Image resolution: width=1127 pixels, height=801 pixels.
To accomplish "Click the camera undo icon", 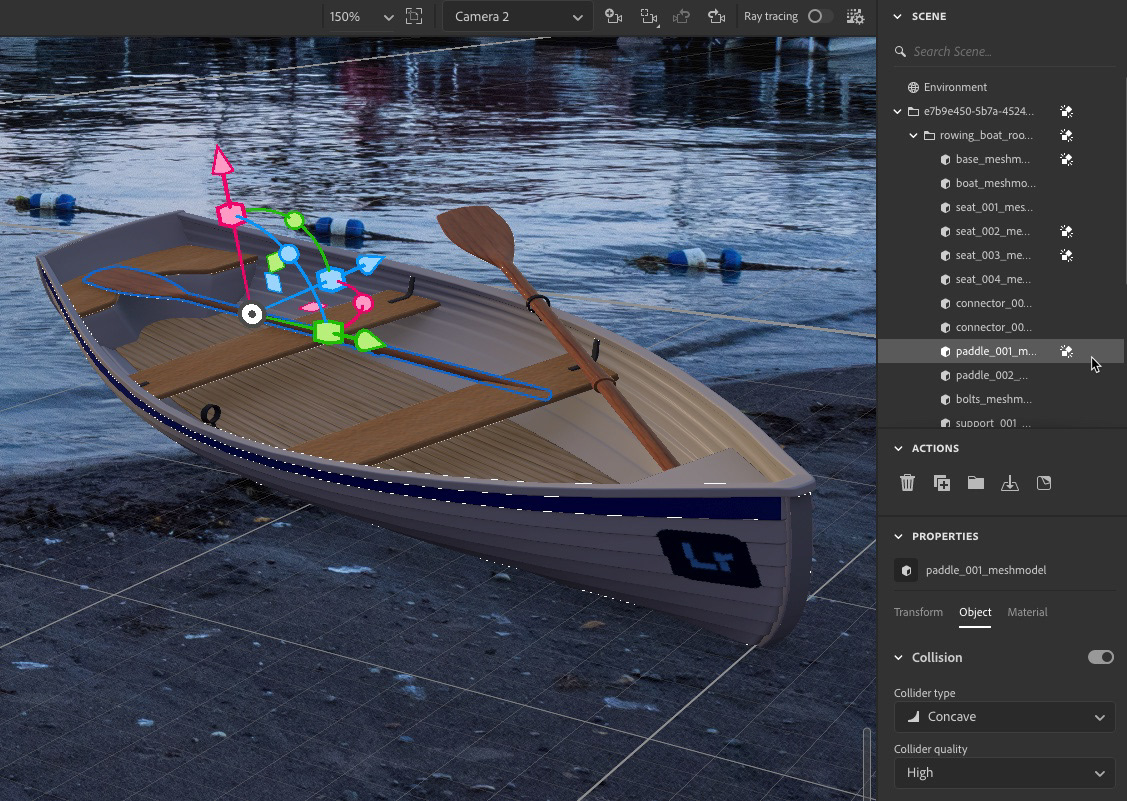I will [x=681, y=17].
